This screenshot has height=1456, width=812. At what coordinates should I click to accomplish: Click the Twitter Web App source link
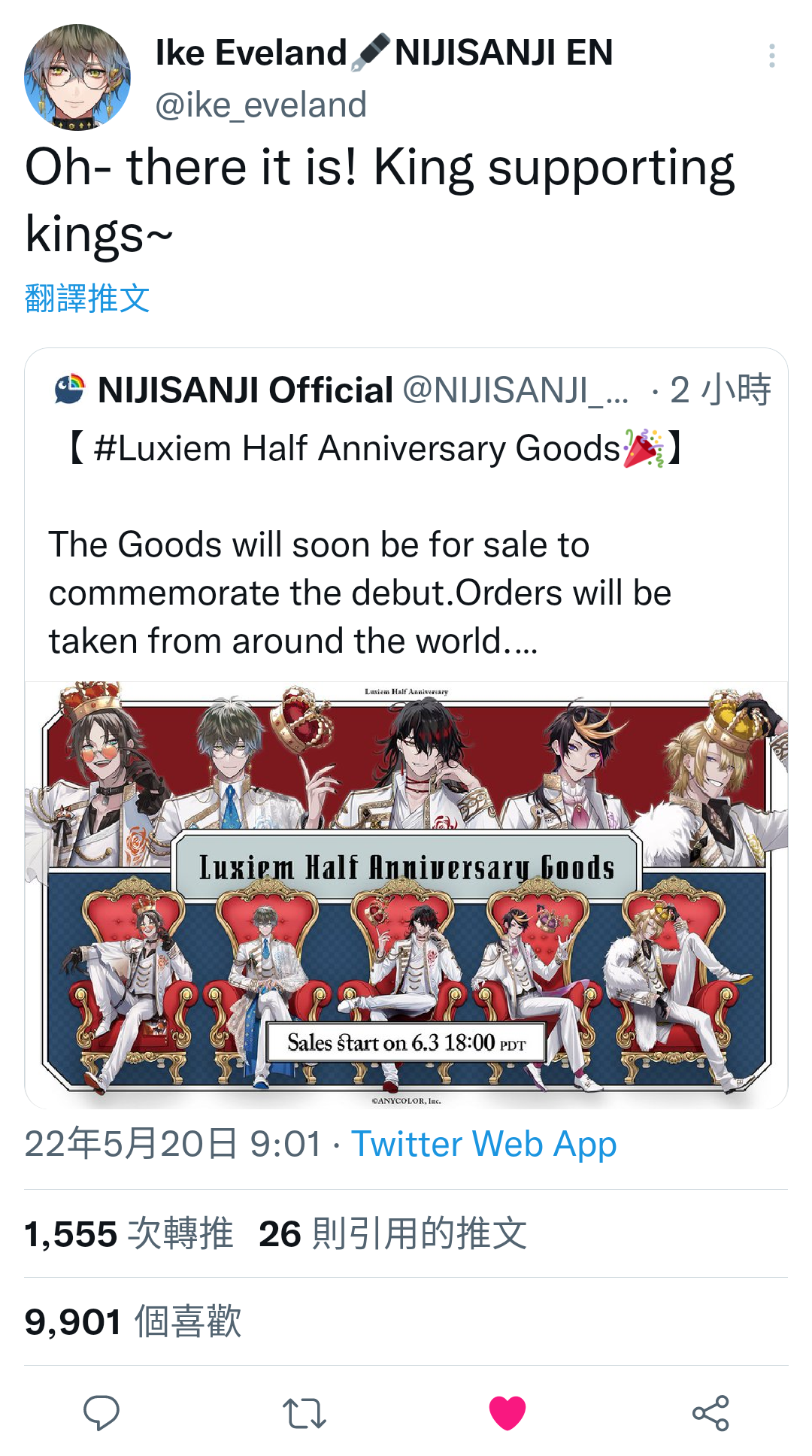coord(484,1144)
